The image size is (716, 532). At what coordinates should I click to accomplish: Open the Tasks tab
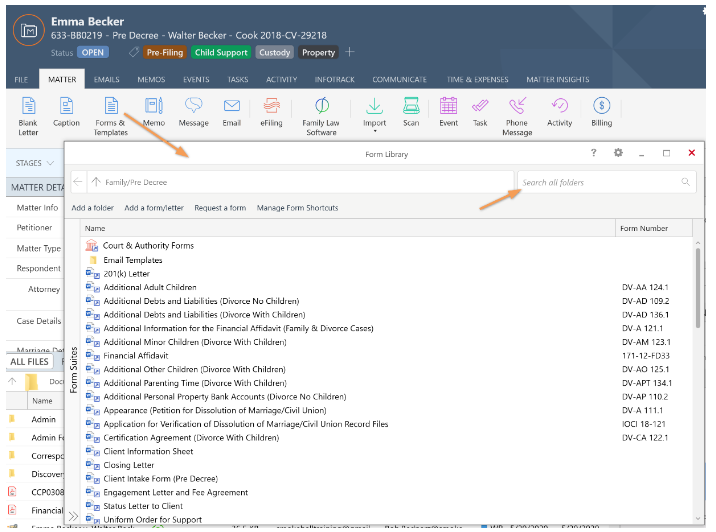238,79
